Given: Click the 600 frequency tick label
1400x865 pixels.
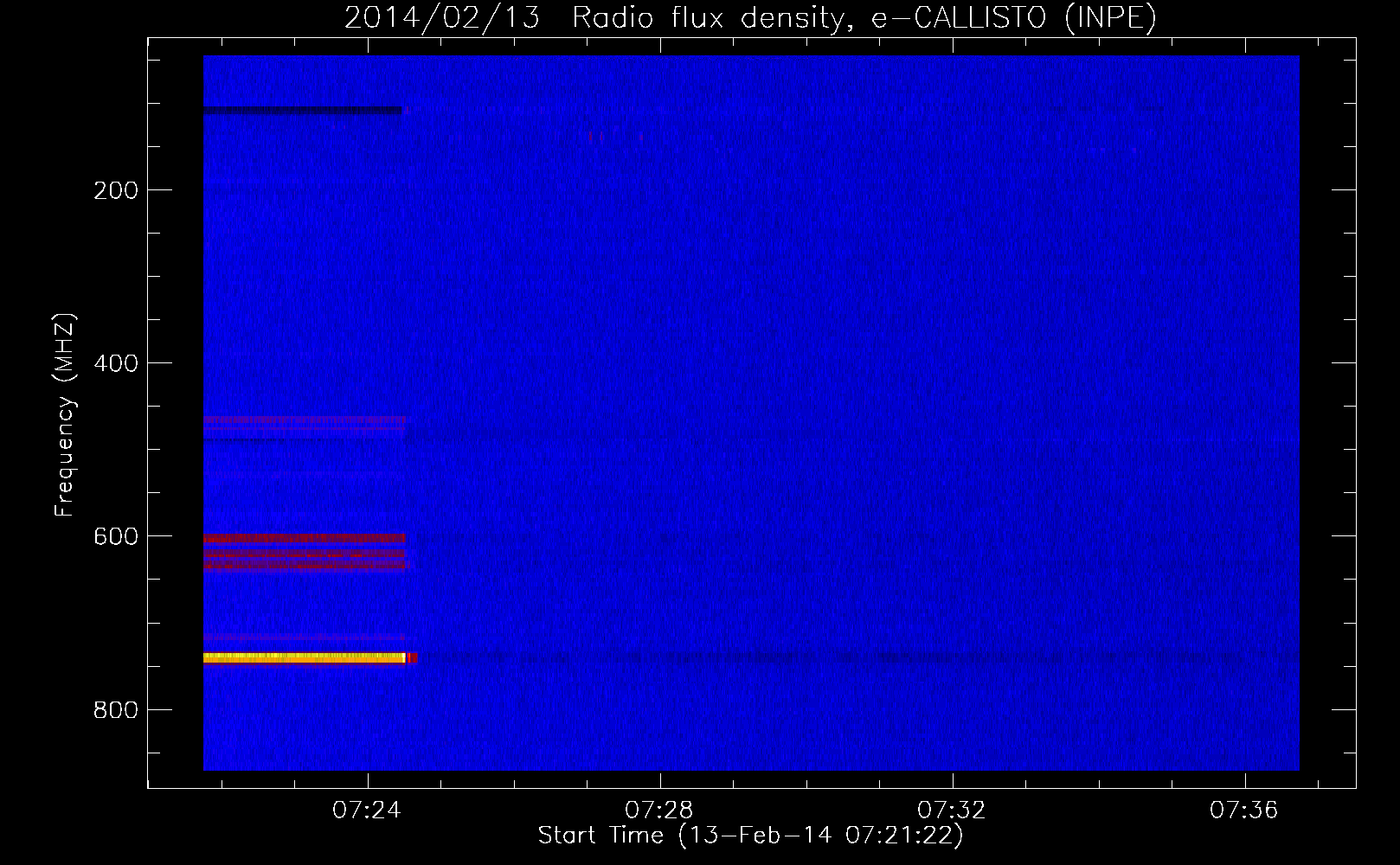Looking at the screenshot, I should 116,536.
